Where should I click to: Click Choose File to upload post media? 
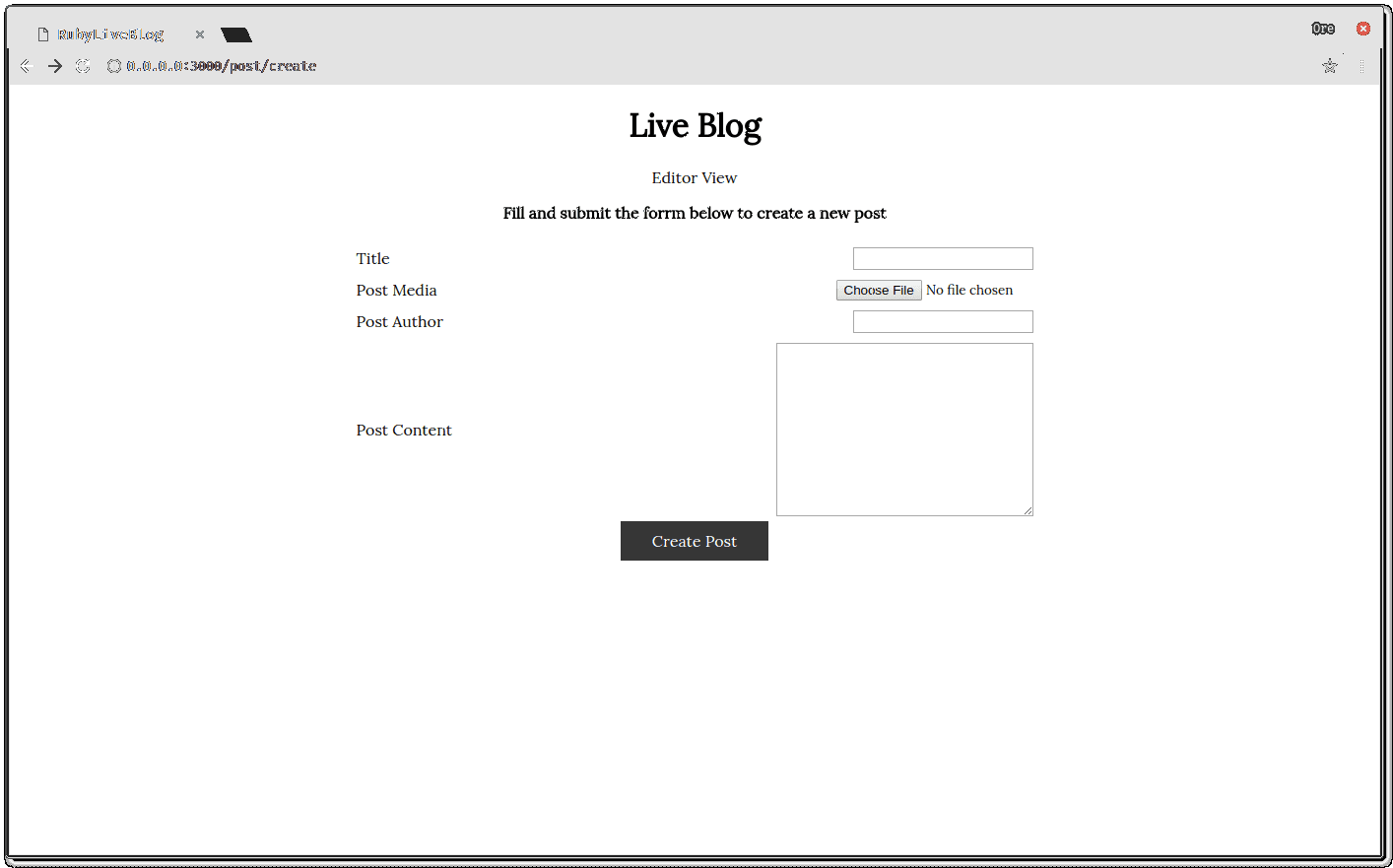[879, 290]
